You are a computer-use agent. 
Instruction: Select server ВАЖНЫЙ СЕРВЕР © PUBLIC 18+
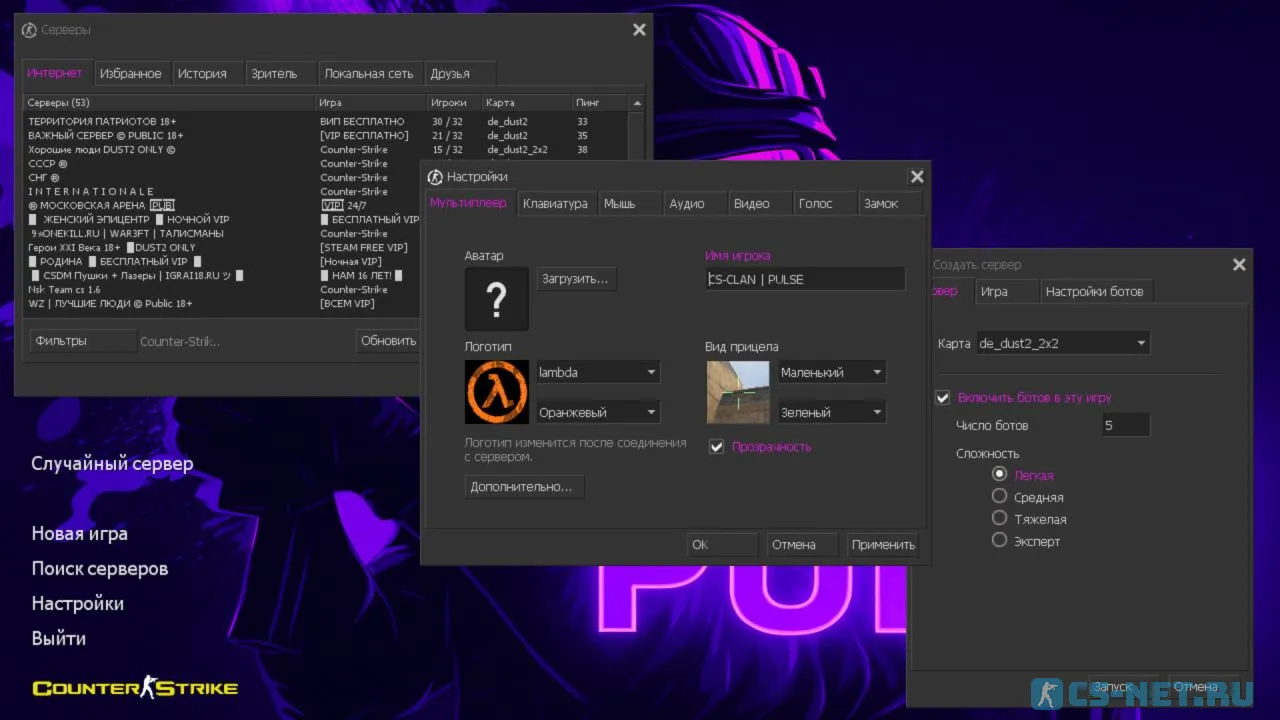click(325, 135)
